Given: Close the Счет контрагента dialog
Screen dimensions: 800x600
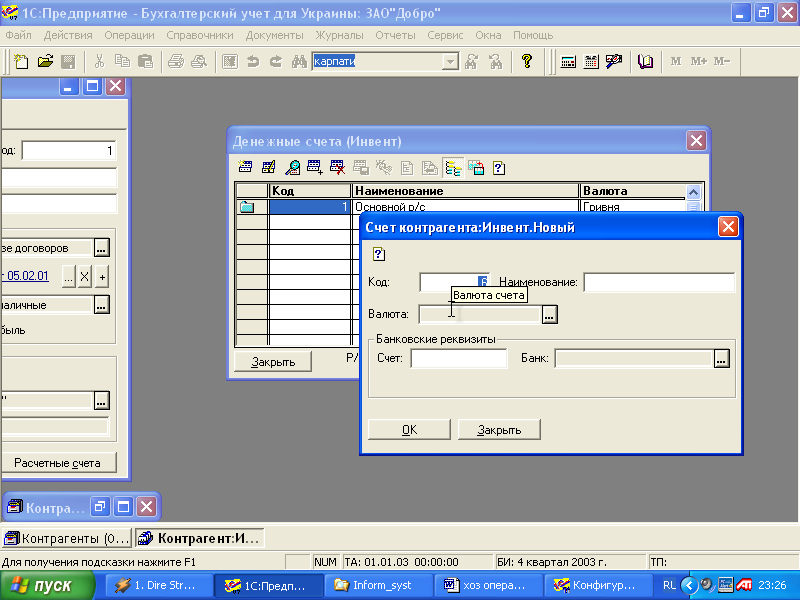Looking at the screenshot, I should (x=728, y=227).
